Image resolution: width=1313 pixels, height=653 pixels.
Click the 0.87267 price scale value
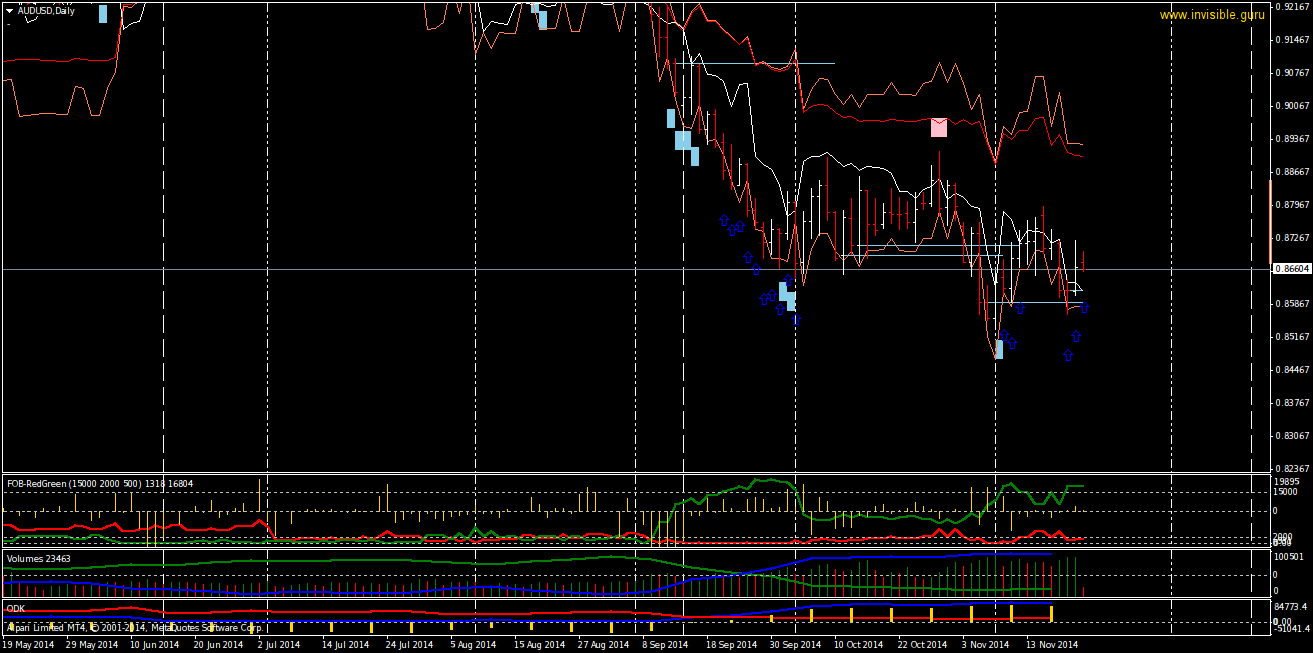(x=1292, y=237)
